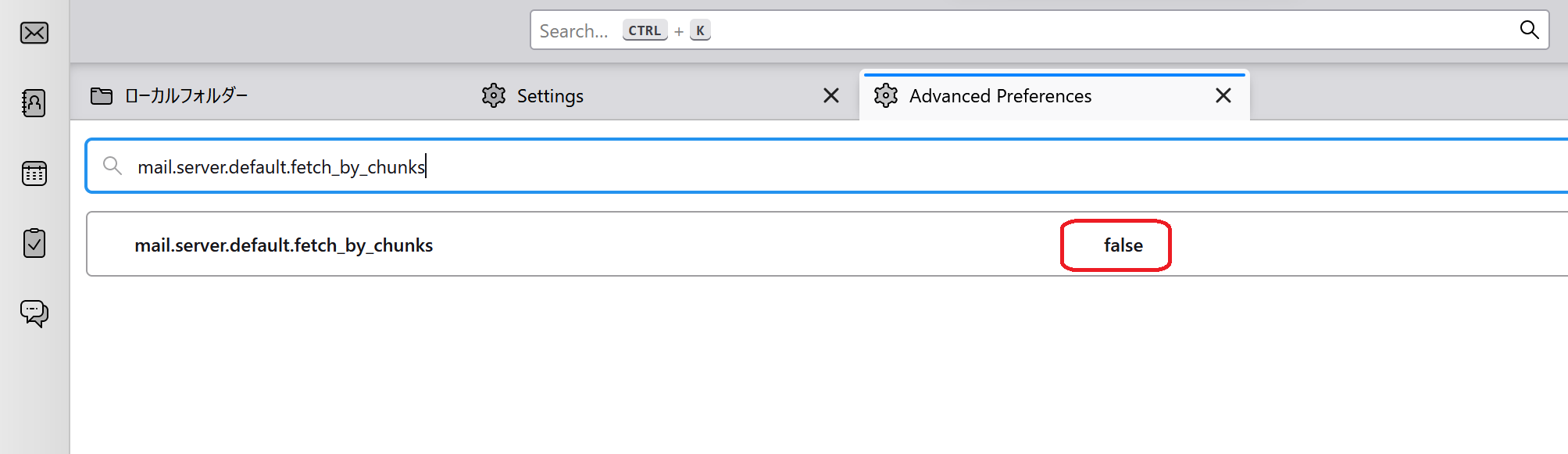Click the Settings tab gear icon
Image resolution: width=1568 pixels, height=454 pixels.
pos(494,95)
